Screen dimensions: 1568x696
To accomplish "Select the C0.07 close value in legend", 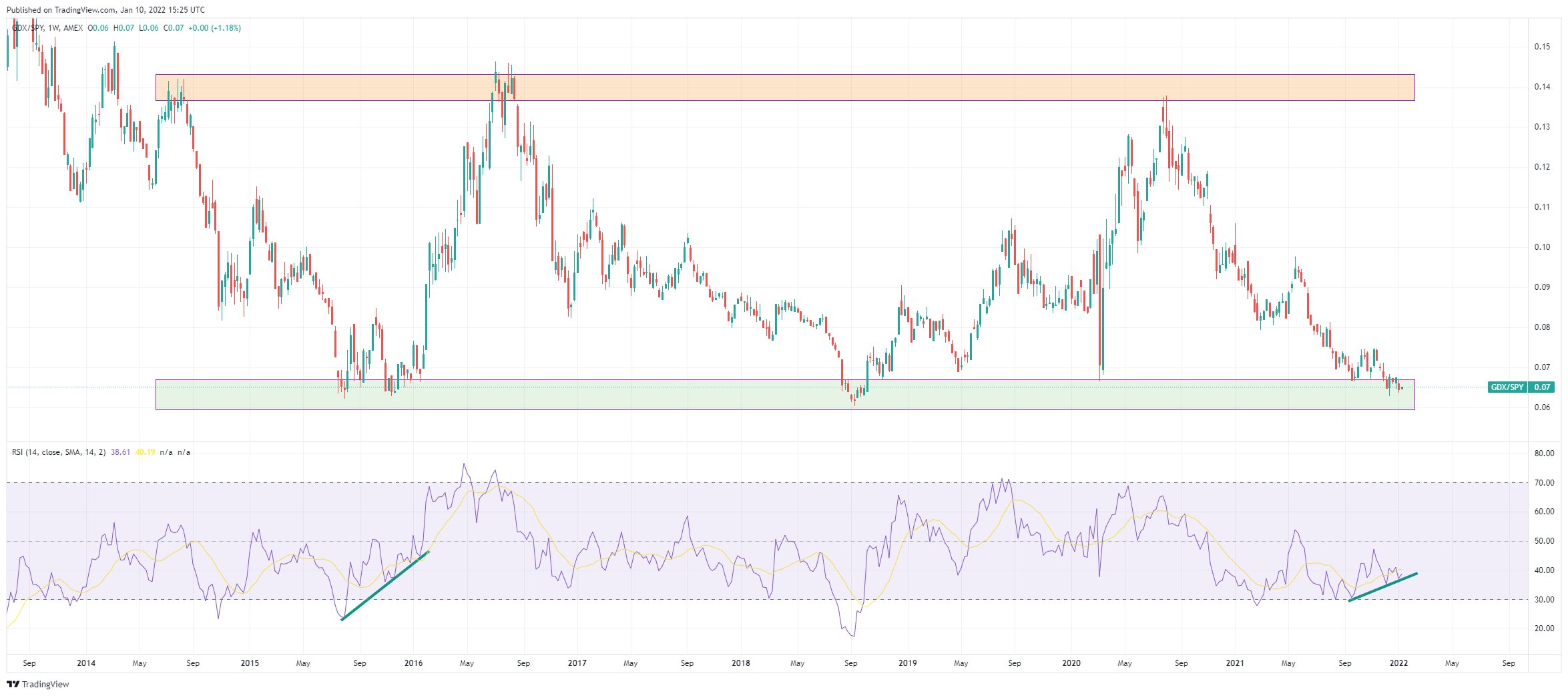I will click(174, 28).
